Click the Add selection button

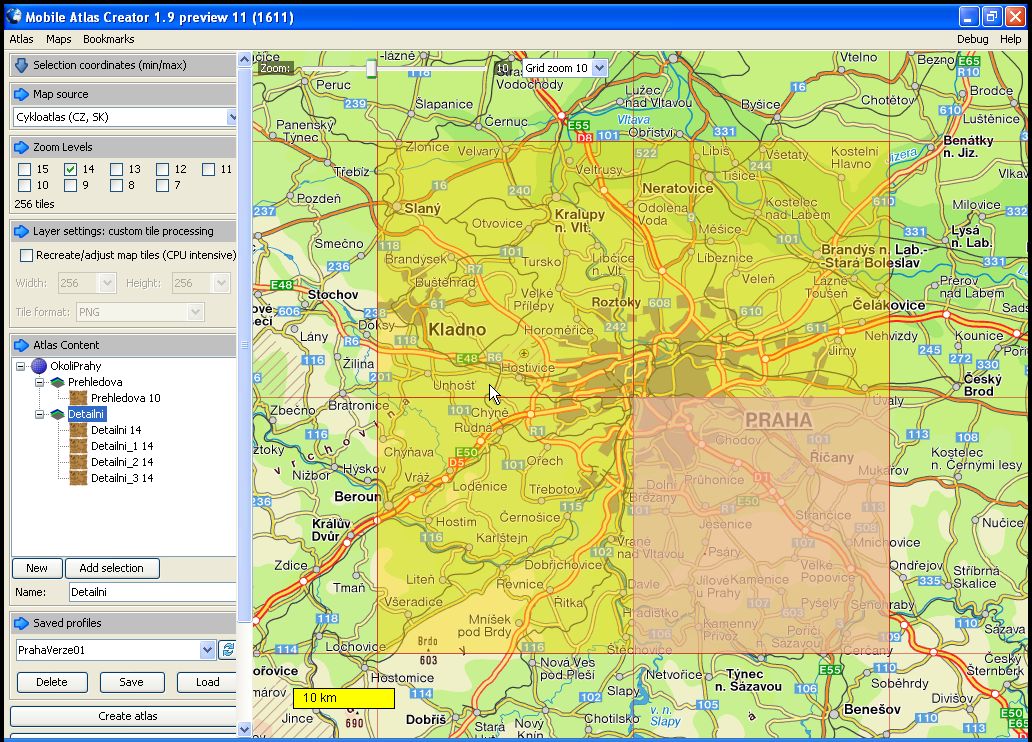pyautogui.click(x=111, y=568)
